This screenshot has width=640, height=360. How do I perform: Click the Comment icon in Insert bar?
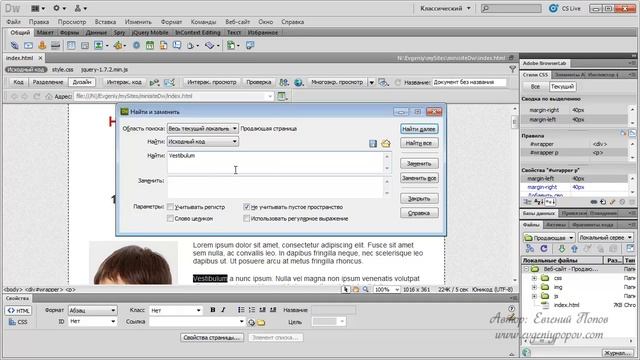tap(177, 45)
